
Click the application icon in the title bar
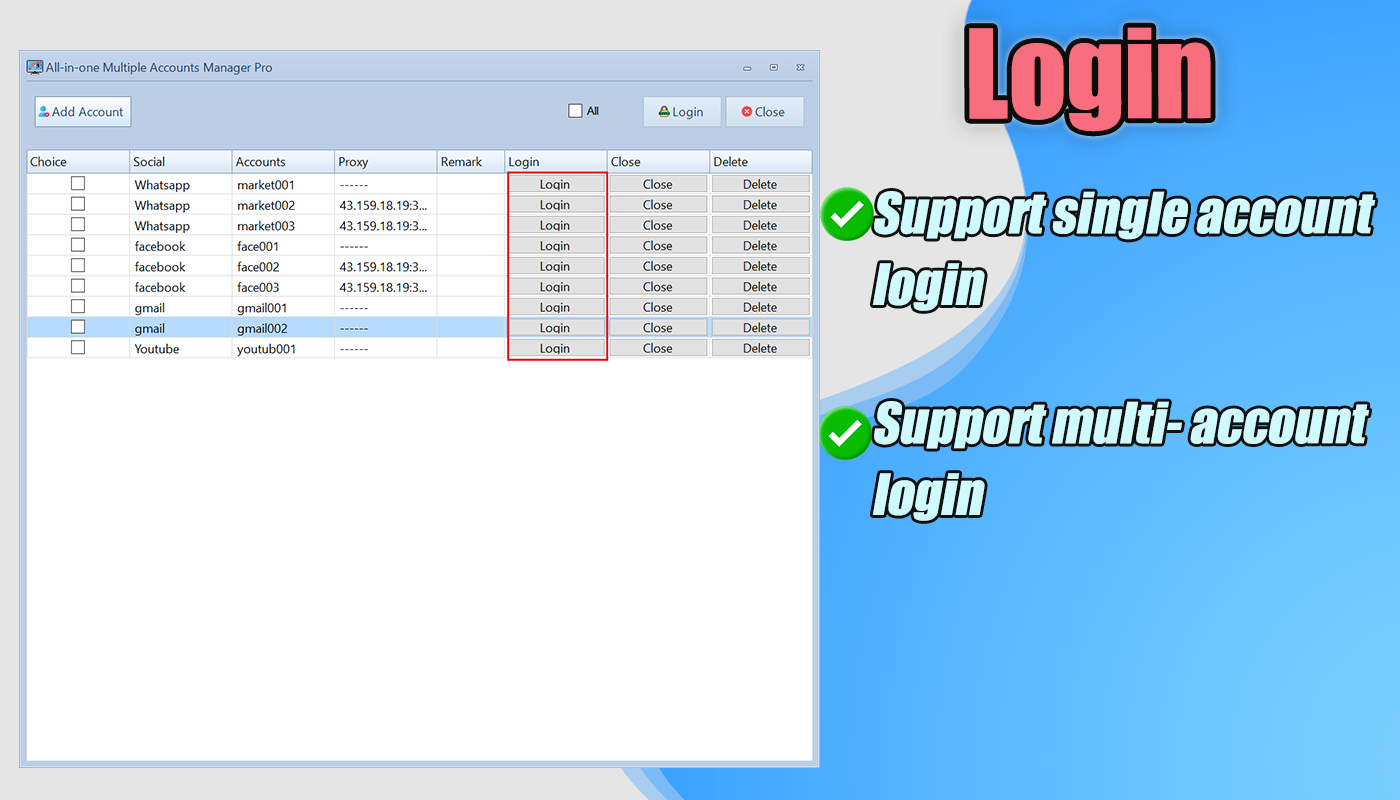(35, 66)
